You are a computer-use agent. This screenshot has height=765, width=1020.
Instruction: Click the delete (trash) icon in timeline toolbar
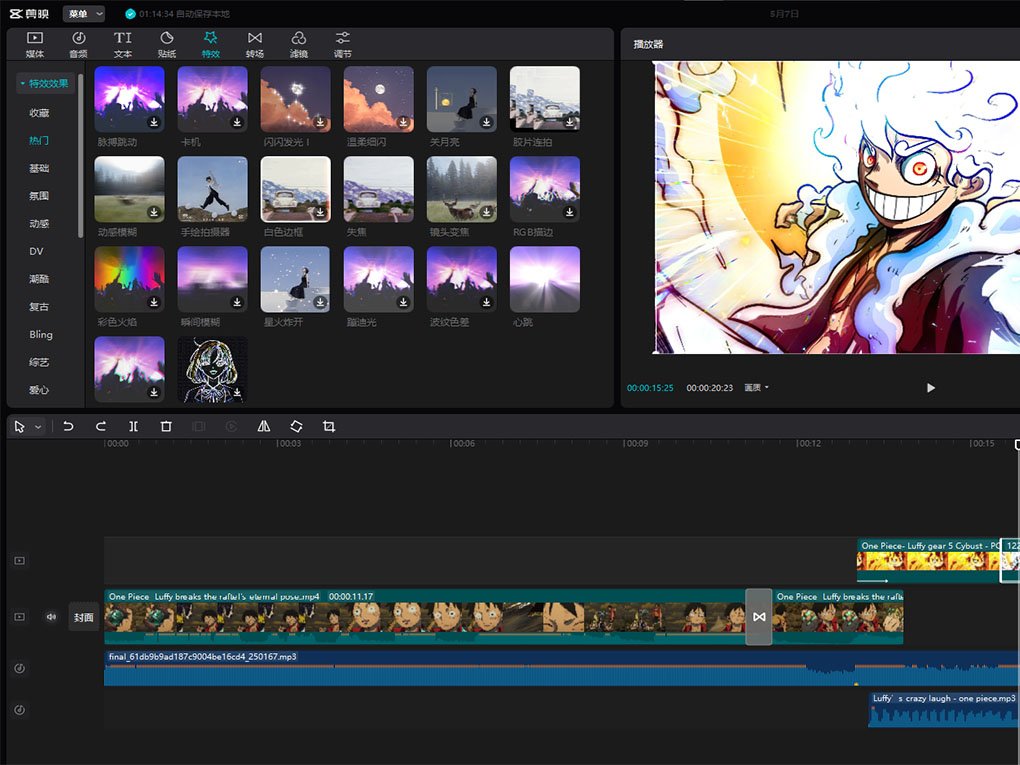tap(166, 426)
